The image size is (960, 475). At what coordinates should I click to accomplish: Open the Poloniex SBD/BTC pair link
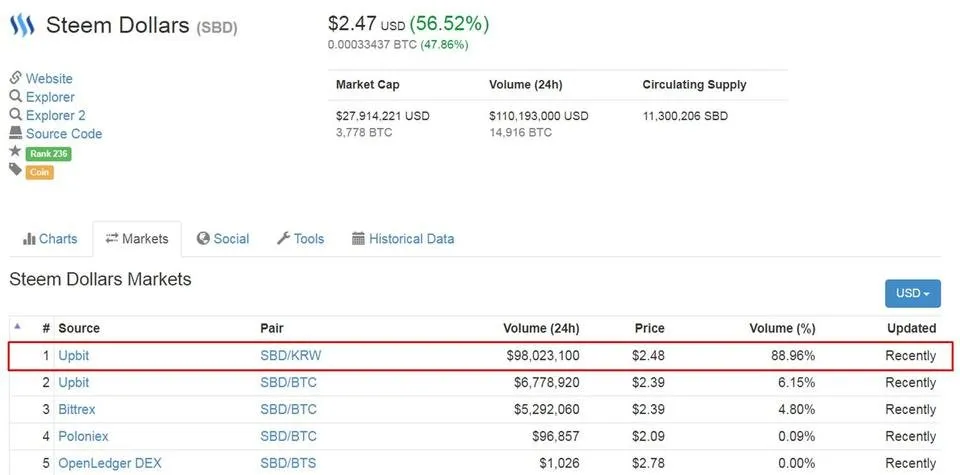click(288, 436)
